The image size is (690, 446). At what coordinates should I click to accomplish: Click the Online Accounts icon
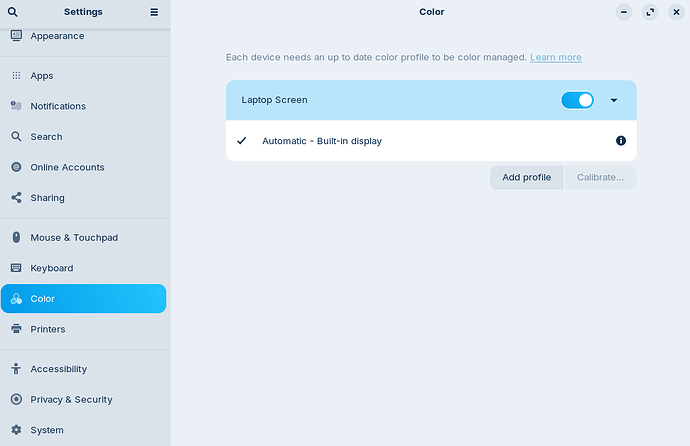(x=16, y=167)
